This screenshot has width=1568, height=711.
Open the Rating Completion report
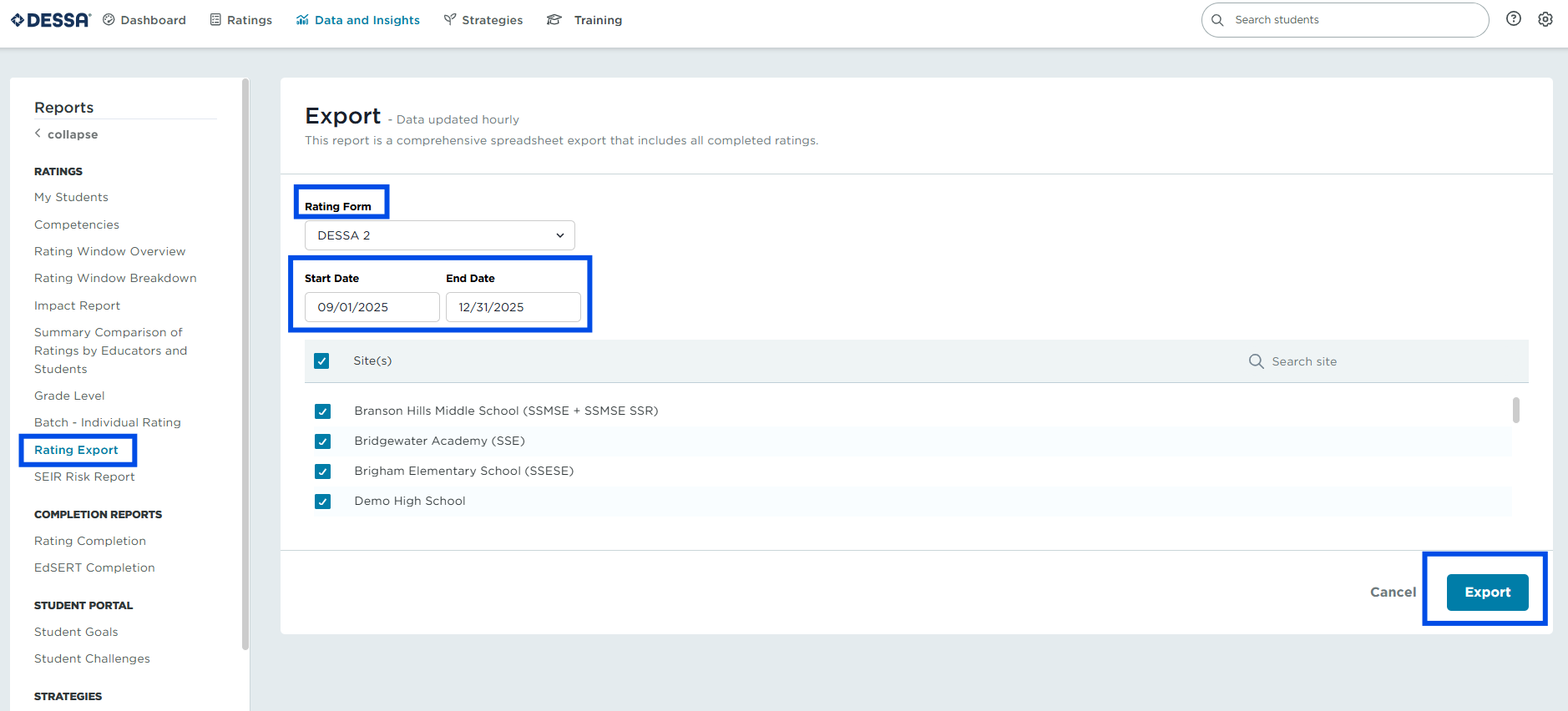click(90, 541)
